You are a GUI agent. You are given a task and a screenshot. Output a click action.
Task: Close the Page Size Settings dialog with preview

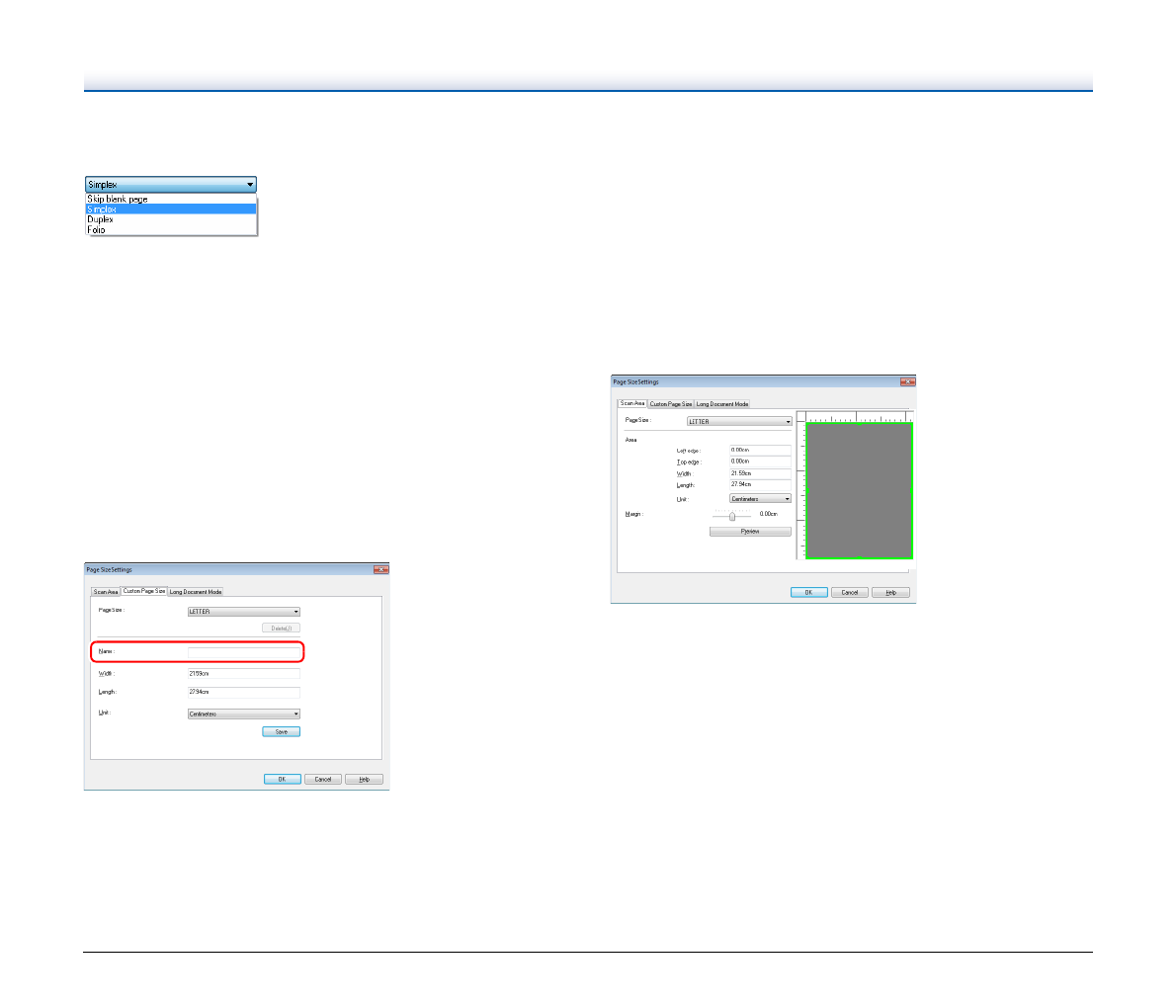[907, 382]
